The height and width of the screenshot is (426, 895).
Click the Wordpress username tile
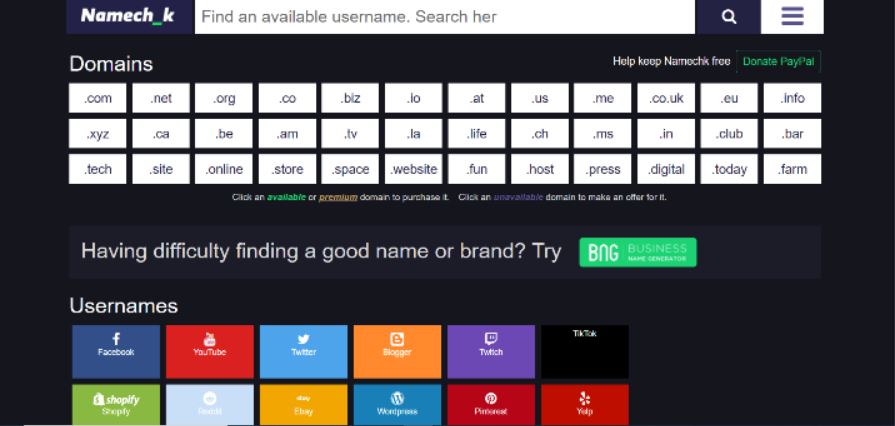(x=397, y=404)
